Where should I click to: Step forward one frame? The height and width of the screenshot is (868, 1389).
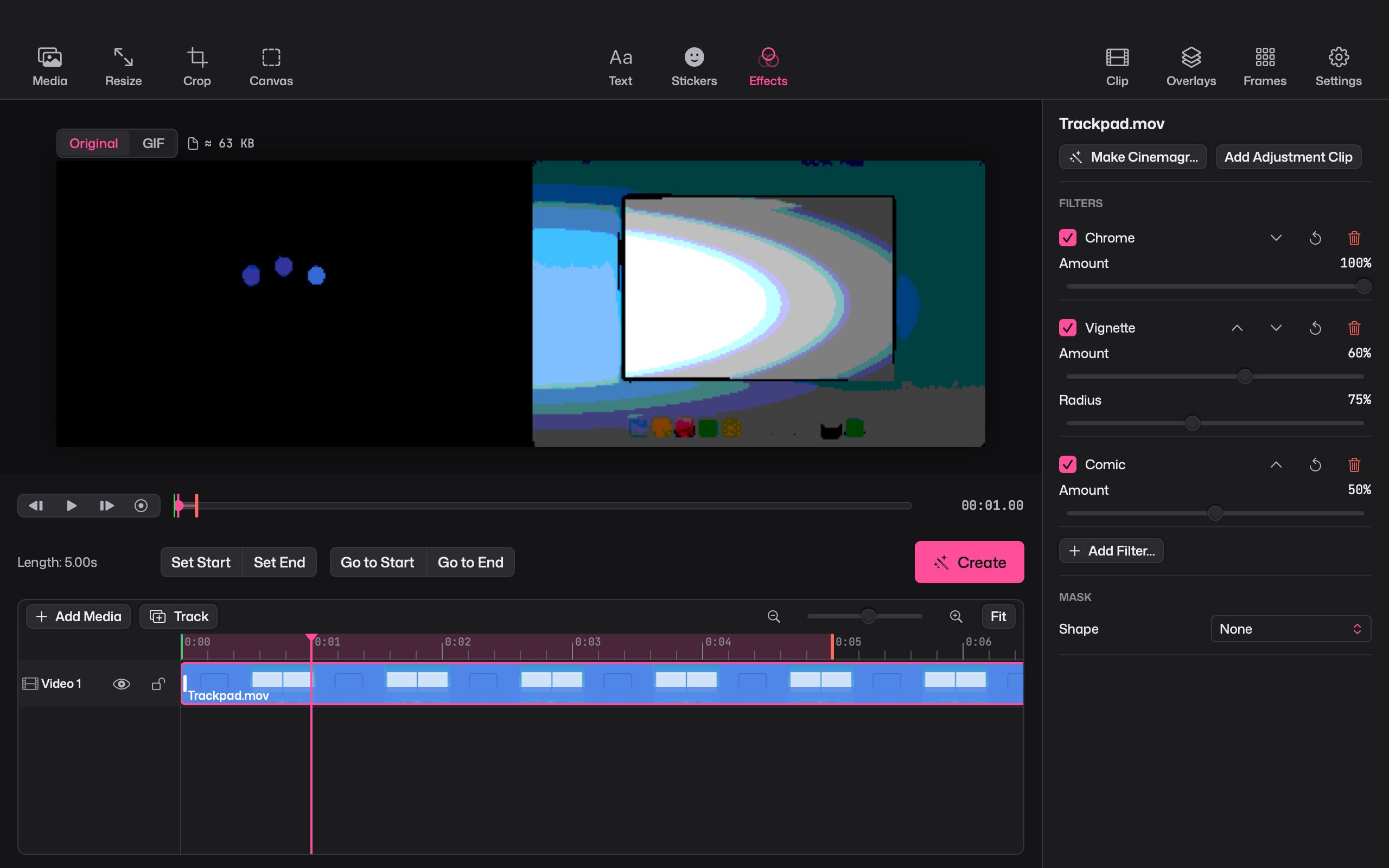click(x=107, y=505)
